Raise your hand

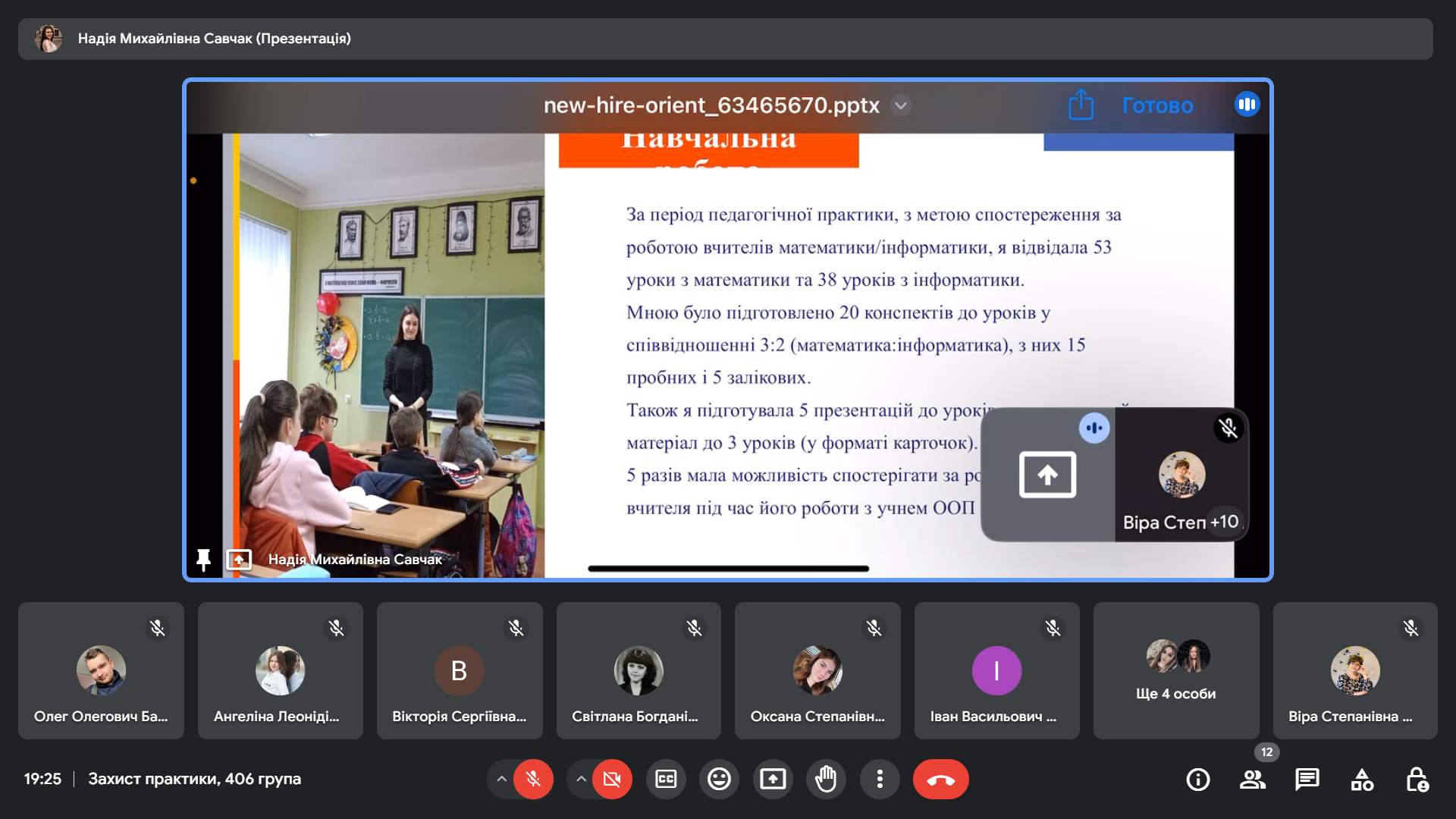tap(826, 779)
